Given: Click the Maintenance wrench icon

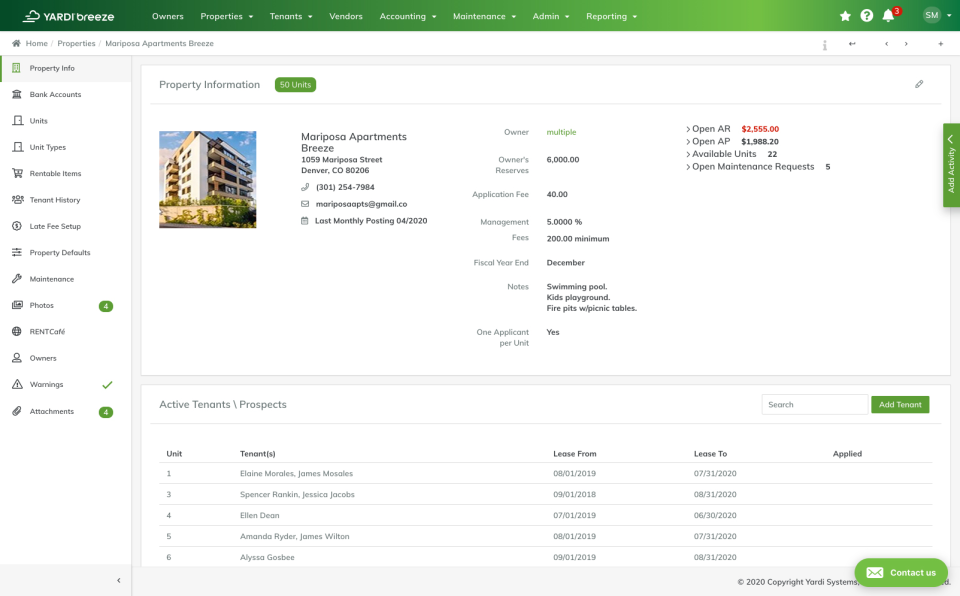Looking at the screenshot, I should 17,279.
